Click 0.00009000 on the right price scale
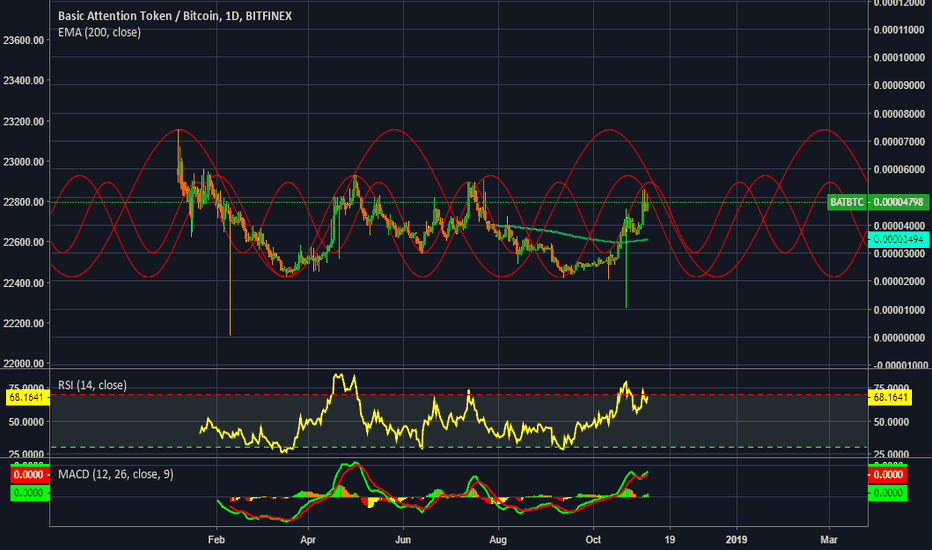This screenshot has width=932, height=550. [899, 86]
